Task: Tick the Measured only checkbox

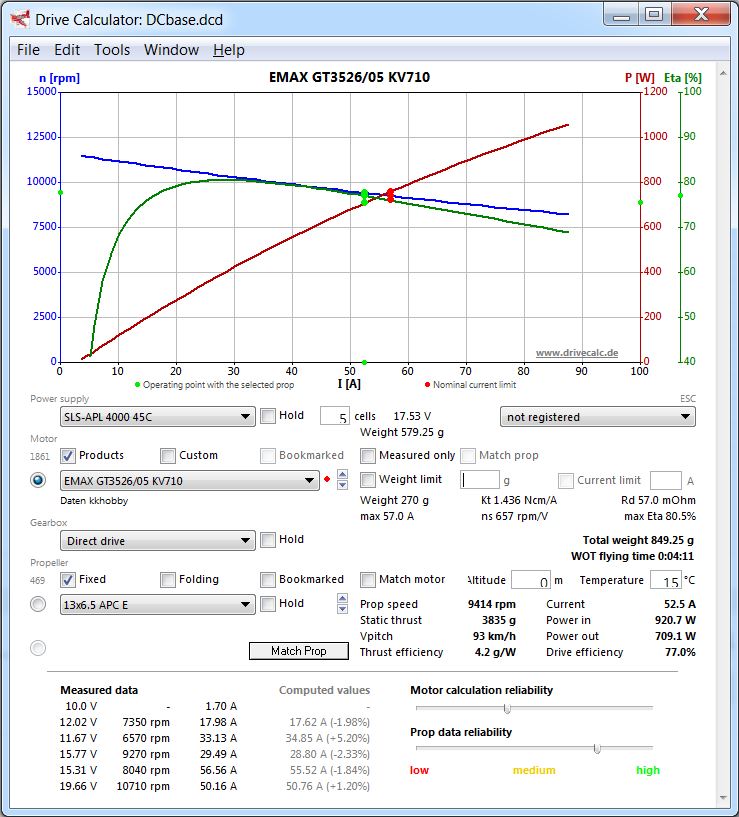Action: (x=368, y=456)
